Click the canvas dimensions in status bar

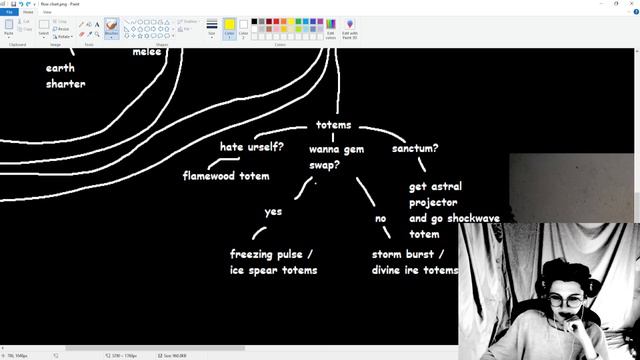[121, 356]
